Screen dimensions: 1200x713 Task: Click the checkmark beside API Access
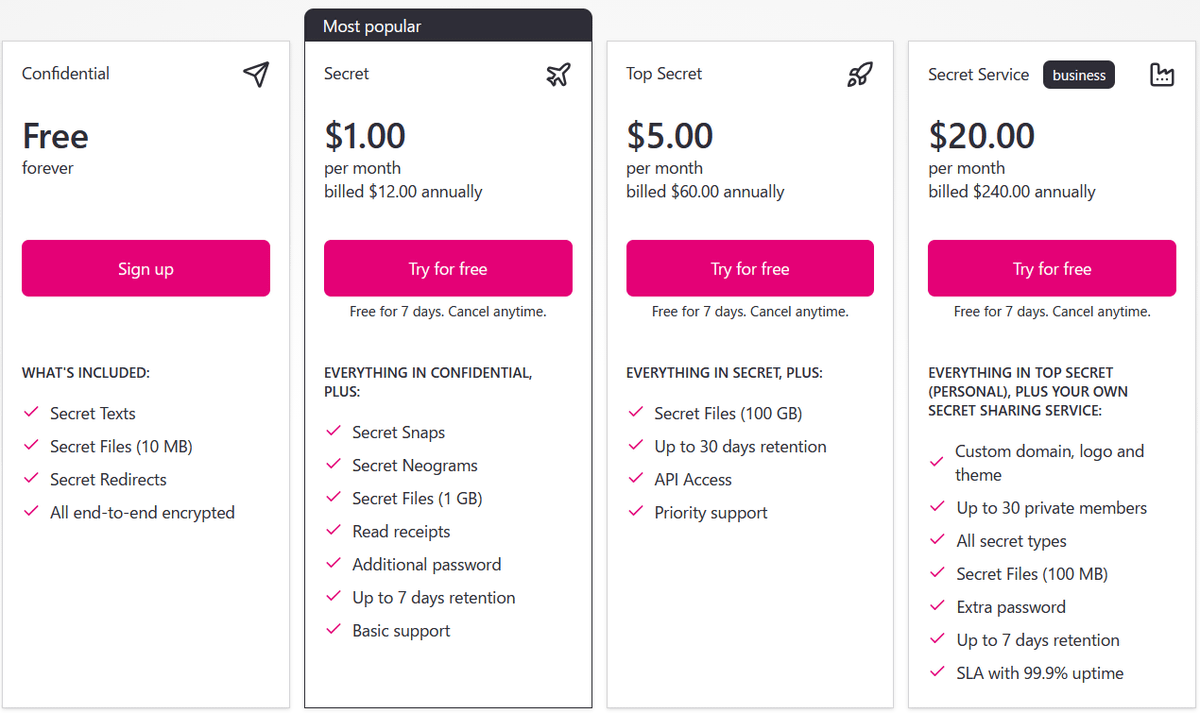click(x=635, y=480)
